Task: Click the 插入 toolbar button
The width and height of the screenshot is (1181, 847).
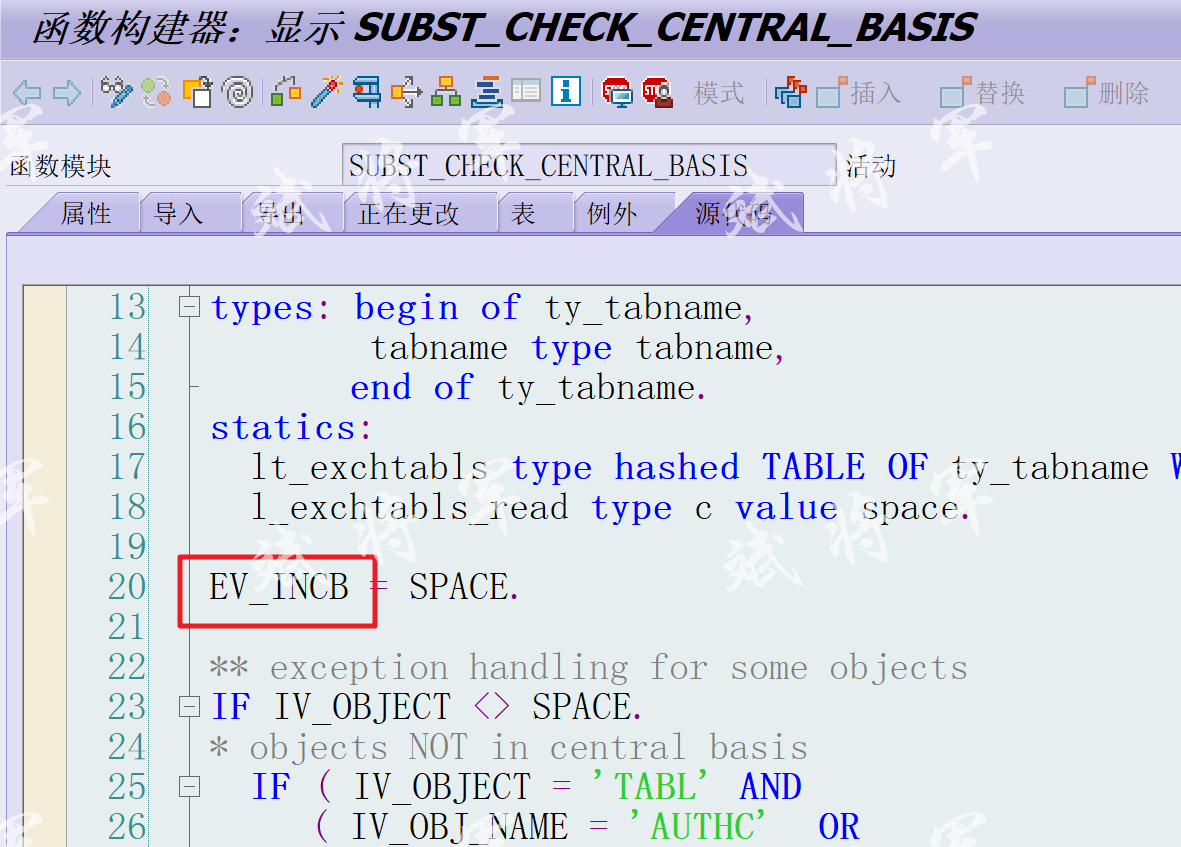Action: click(x=859, y=93)
